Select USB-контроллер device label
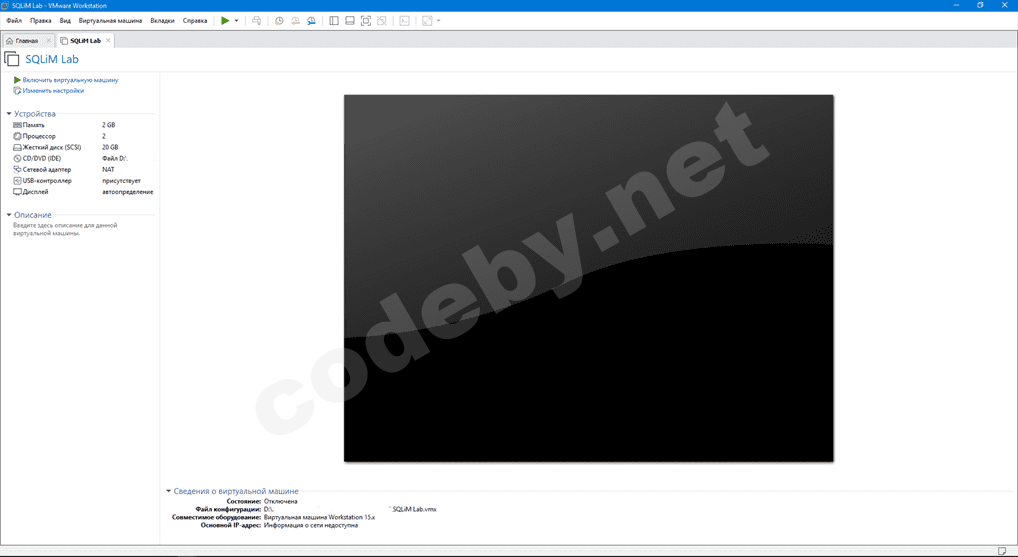This screenshot has width=1018, height=557. pyautogui.click(x=47, y=180)
